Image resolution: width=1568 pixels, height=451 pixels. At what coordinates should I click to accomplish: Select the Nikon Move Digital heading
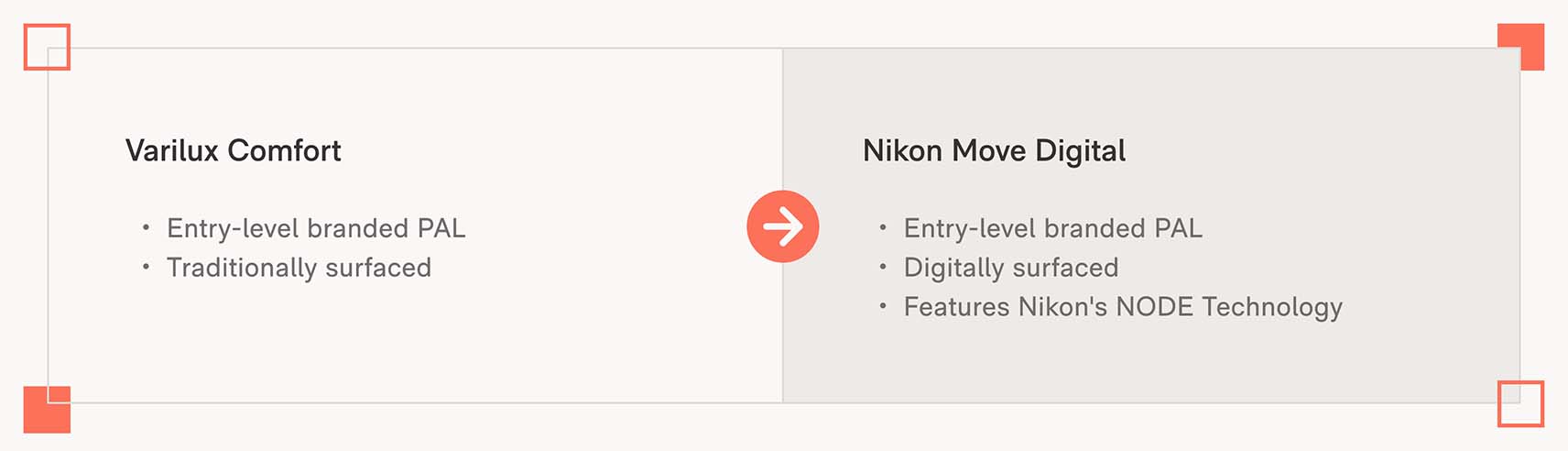click(995, 150)
